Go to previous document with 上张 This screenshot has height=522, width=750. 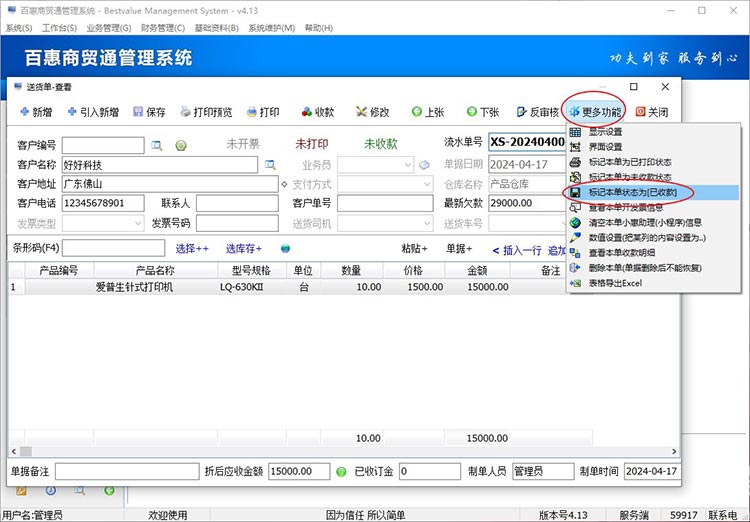tap(428, 112)
